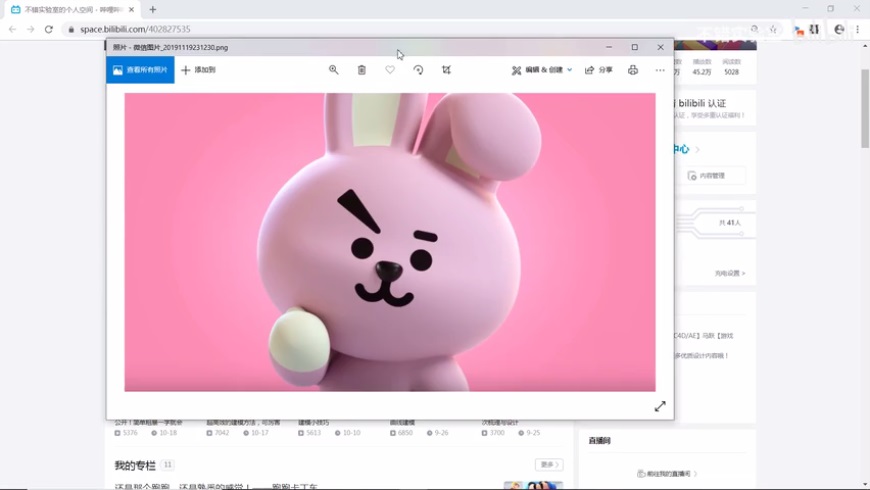The width and height of the screenshot is (870, 490).
Task: Click the article thumbnail beside the 我的专栏 entry
Action: 533,486
